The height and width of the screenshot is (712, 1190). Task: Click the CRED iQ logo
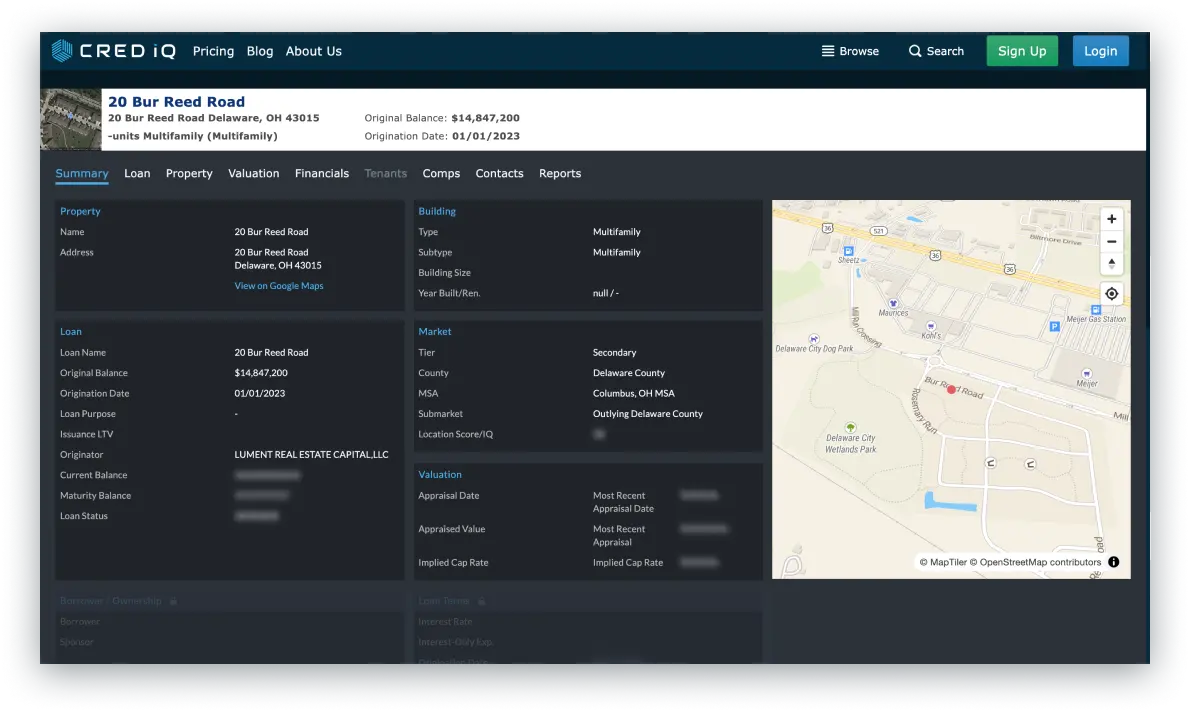pos(114,51)
